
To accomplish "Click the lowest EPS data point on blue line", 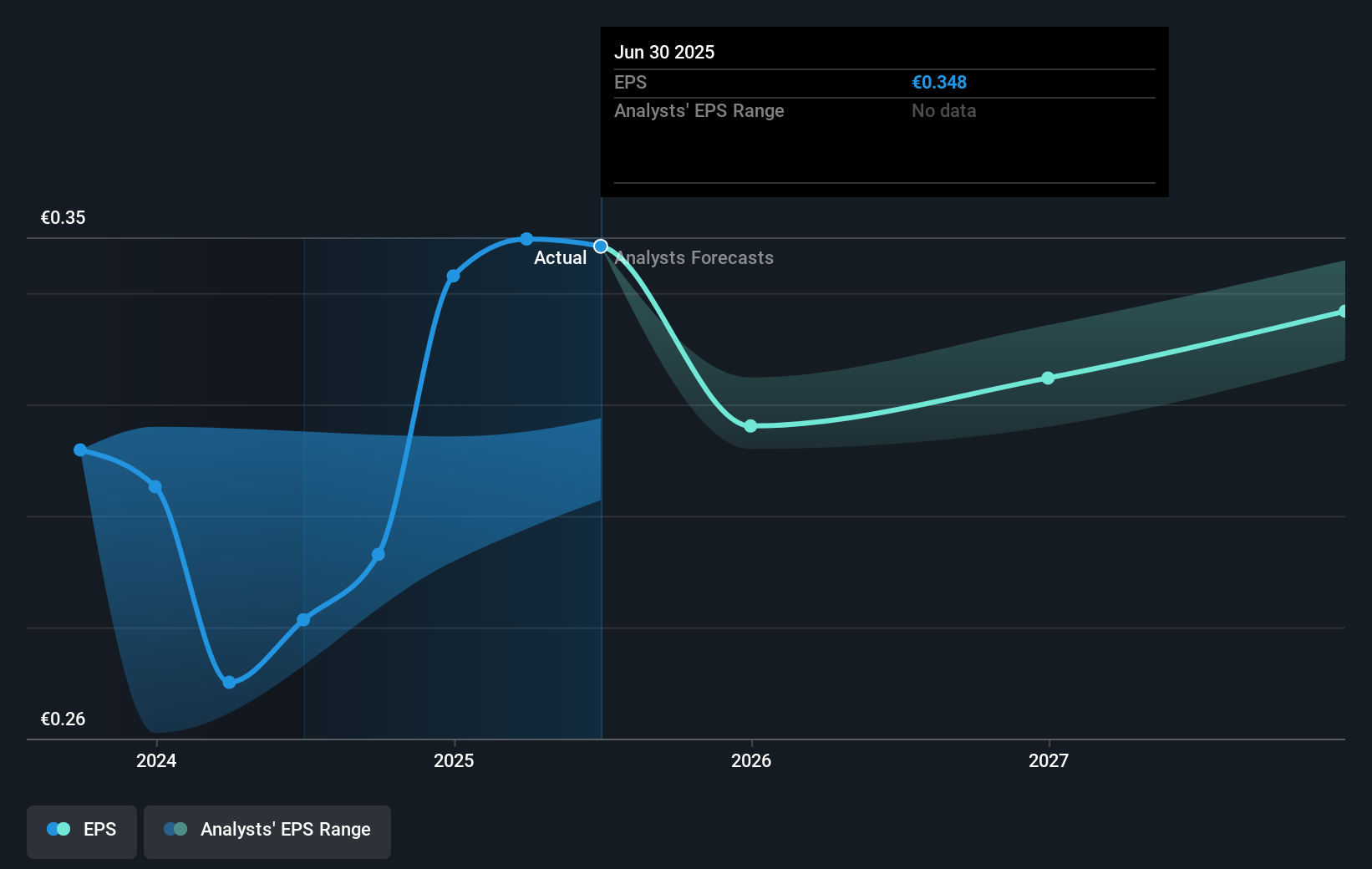I will pos(230,683).
